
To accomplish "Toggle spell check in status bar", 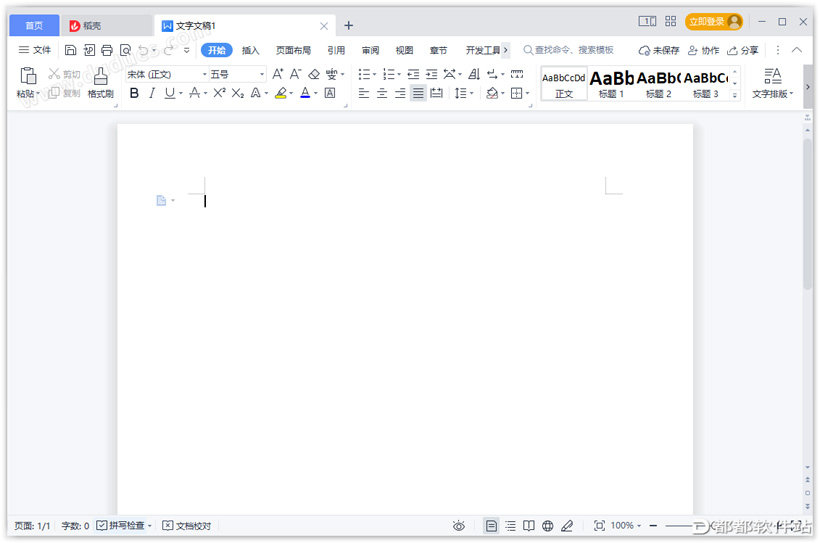I will (121, 526).
